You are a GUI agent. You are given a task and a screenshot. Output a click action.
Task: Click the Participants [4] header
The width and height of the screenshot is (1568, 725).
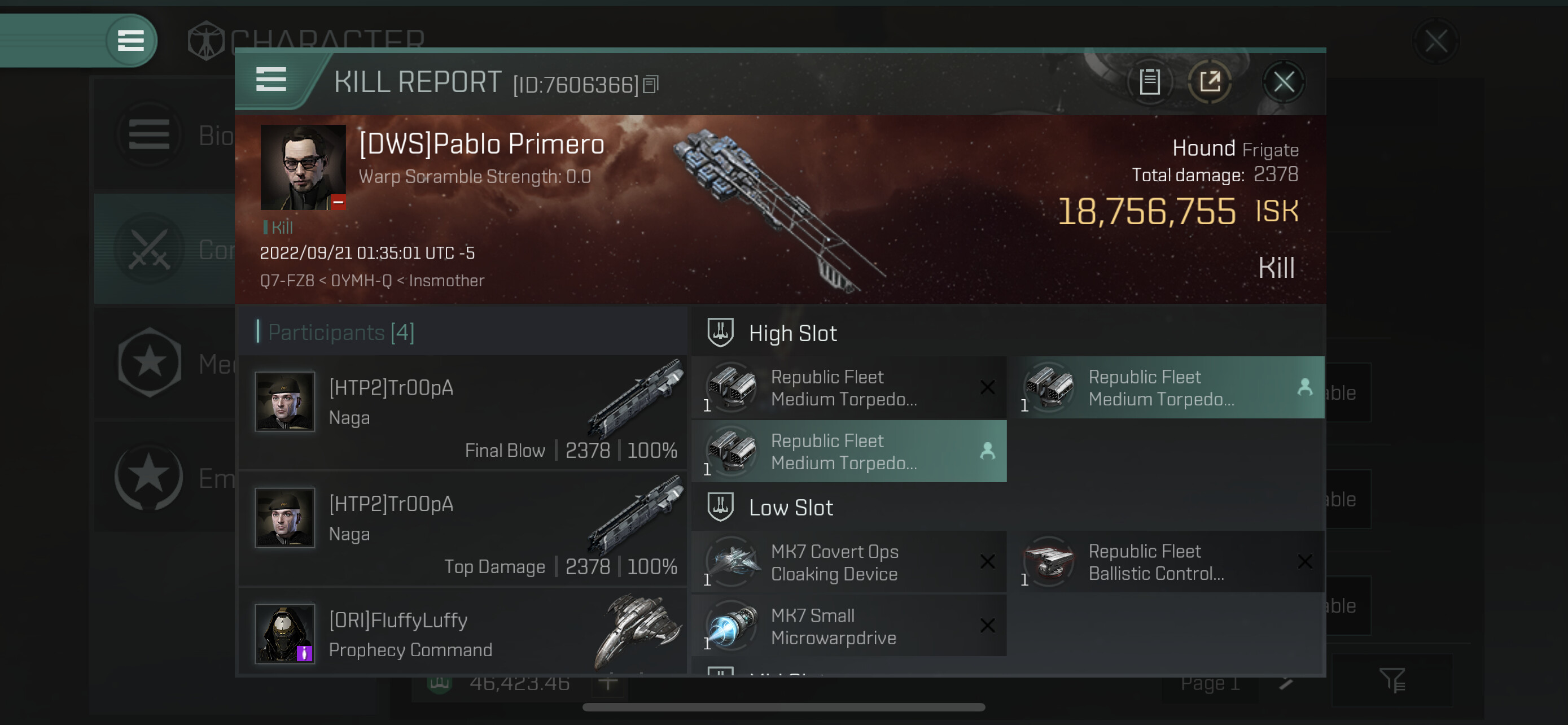click(x=341, y=333)
